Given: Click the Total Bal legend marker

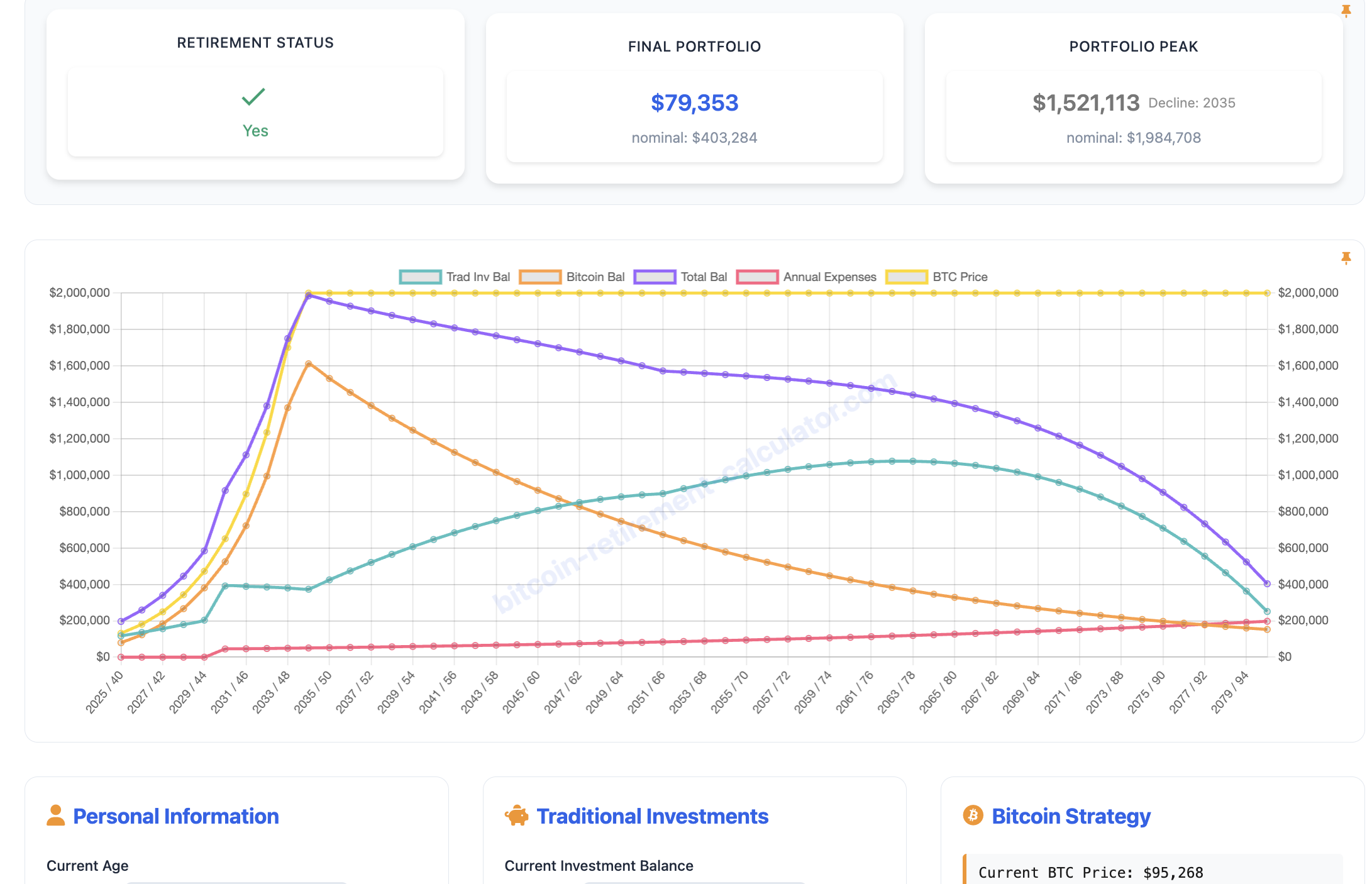Looking at the screenshot, I should click(x=654, y=277).
